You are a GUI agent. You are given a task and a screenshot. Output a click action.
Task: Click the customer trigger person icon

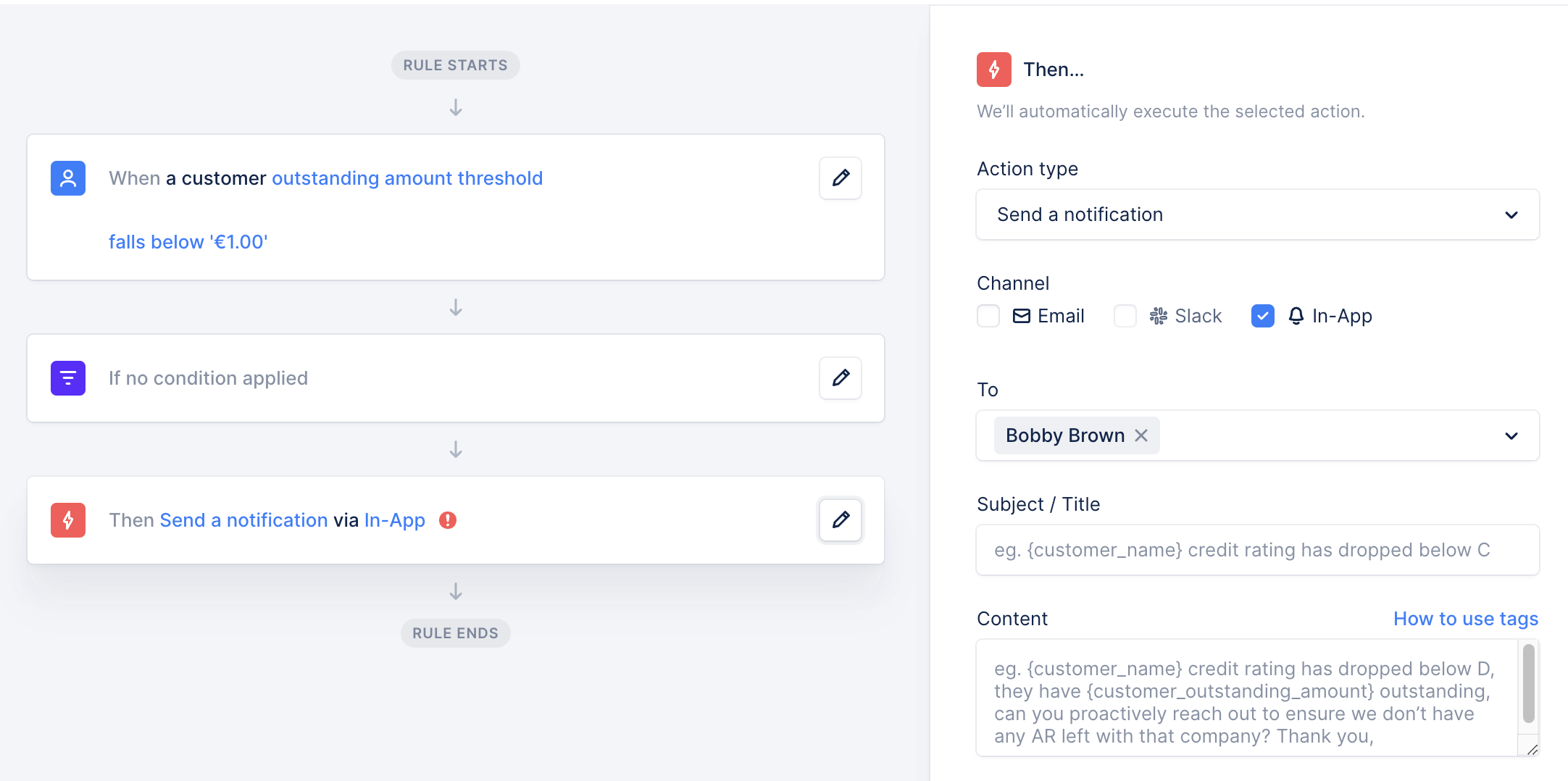pos(67,177)
